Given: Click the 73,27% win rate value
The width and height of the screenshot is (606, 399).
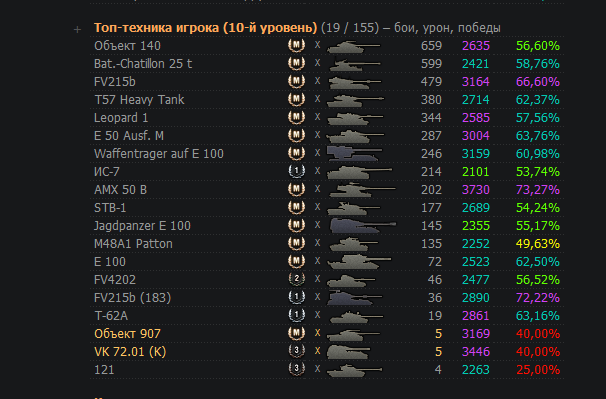Looking at the screenshot, I should click(538, 189).
